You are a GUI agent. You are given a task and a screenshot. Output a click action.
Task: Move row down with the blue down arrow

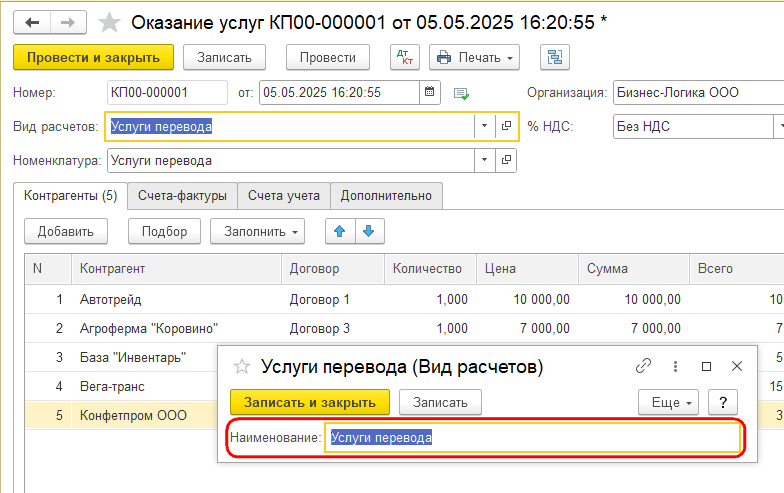coord(369,231)
